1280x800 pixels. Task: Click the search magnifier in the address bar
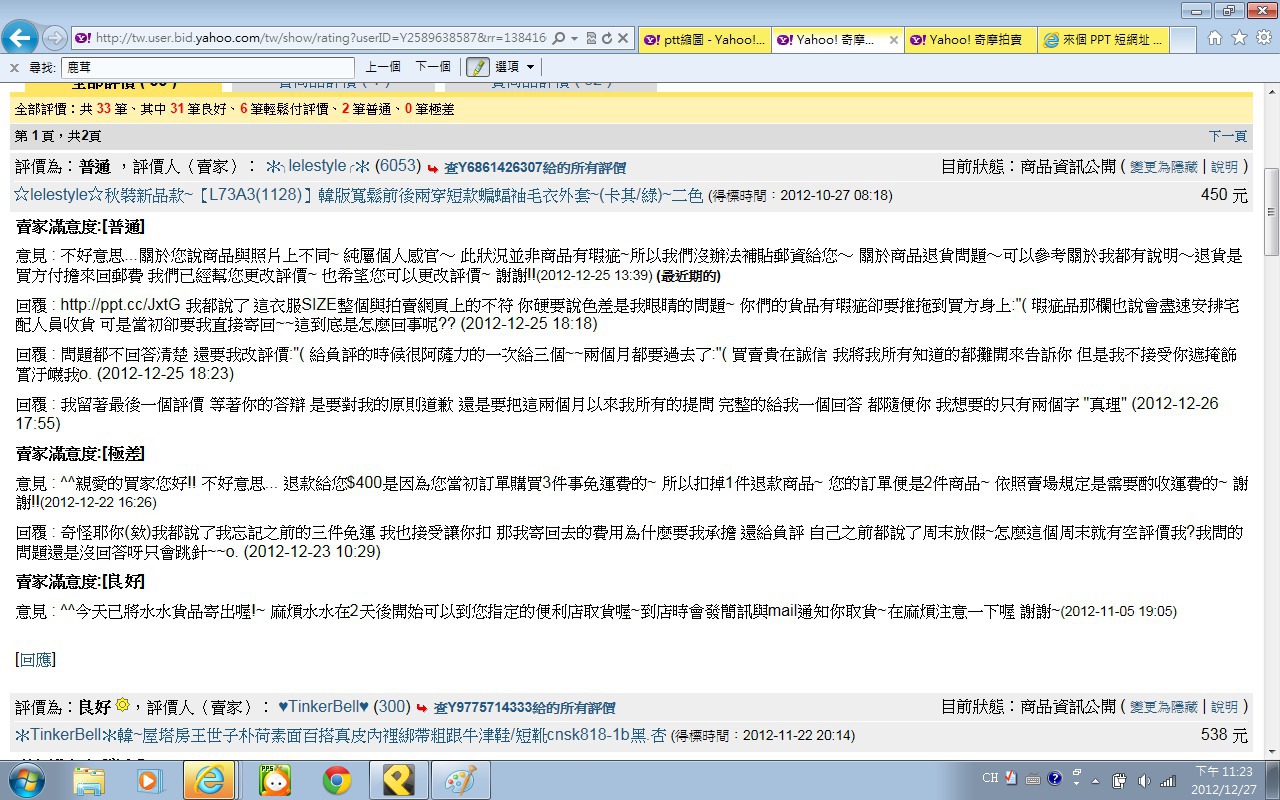click(557, 39)
